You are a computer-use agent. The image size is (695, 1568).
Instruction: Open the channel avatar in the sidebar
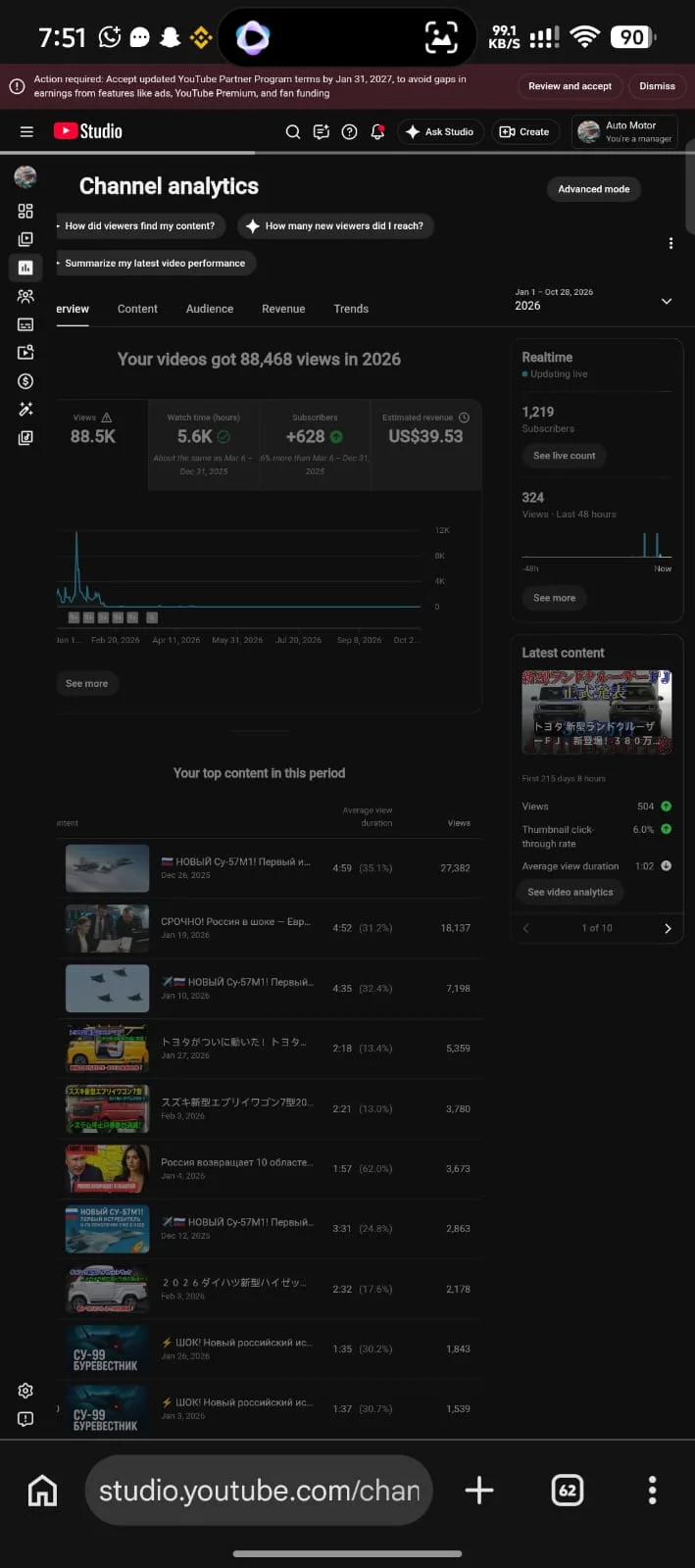(x=25, y=176)
